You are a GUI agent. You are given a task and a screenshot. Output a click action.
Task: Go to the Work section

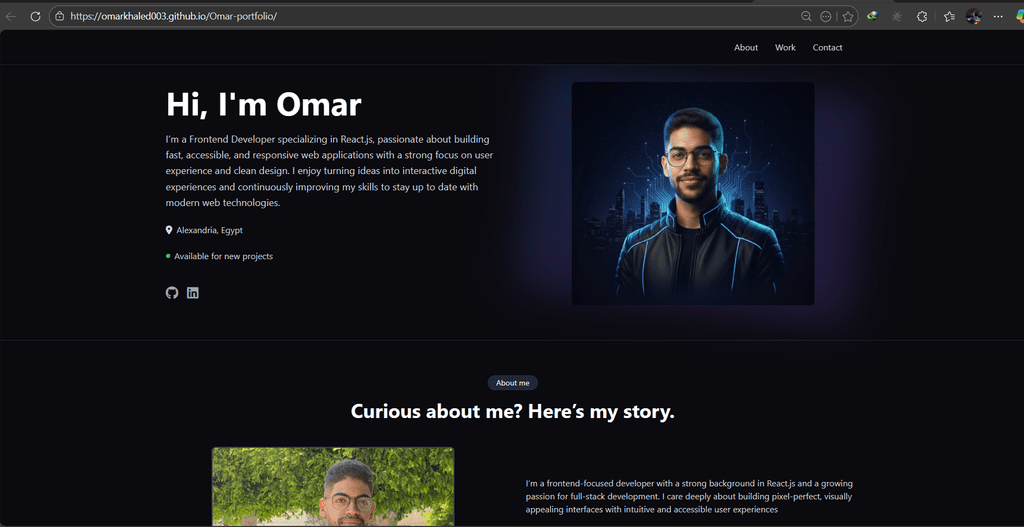[x=785, y=48]
